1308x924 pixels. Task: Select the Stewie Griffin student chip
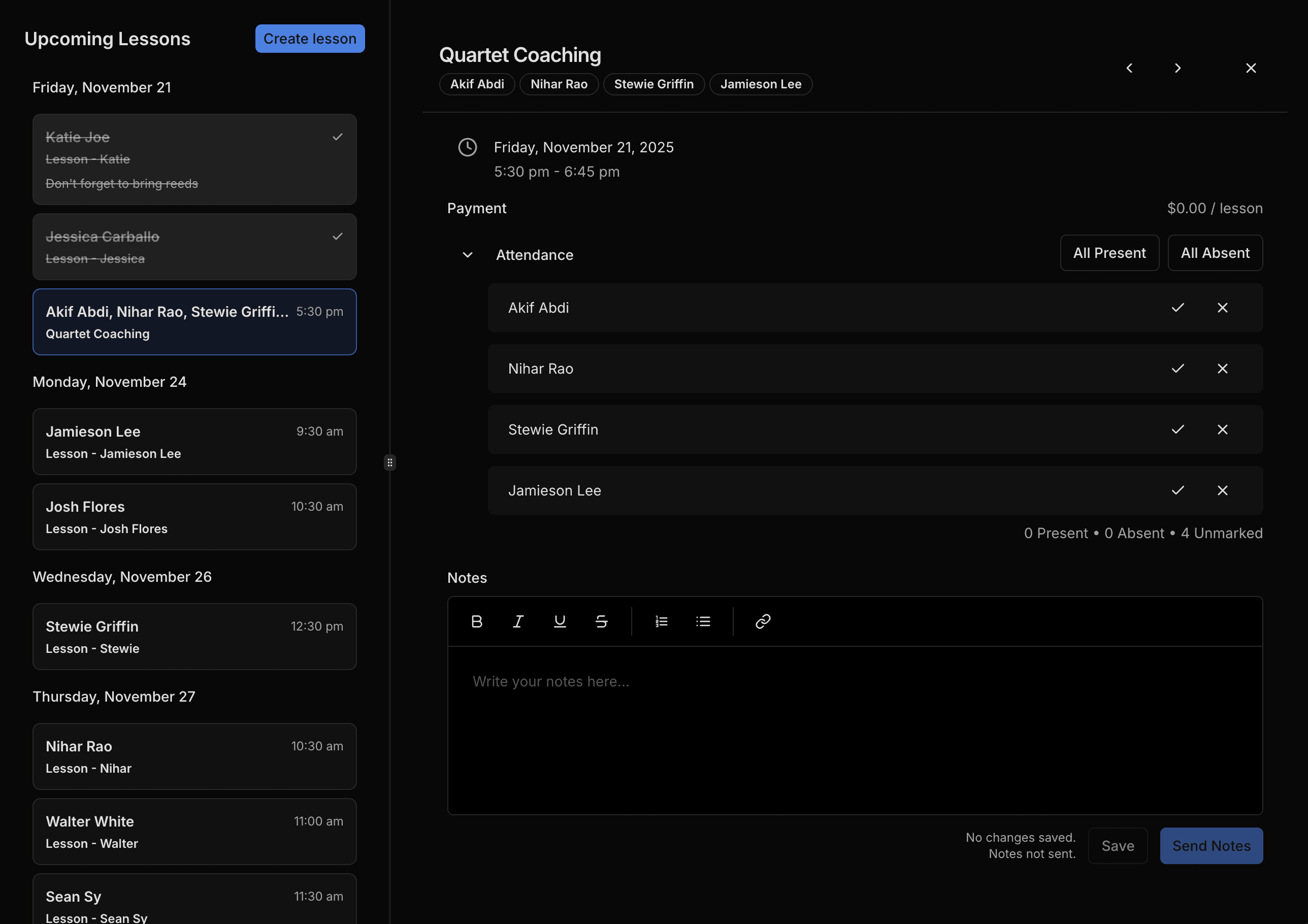click(x=653, y=84)
